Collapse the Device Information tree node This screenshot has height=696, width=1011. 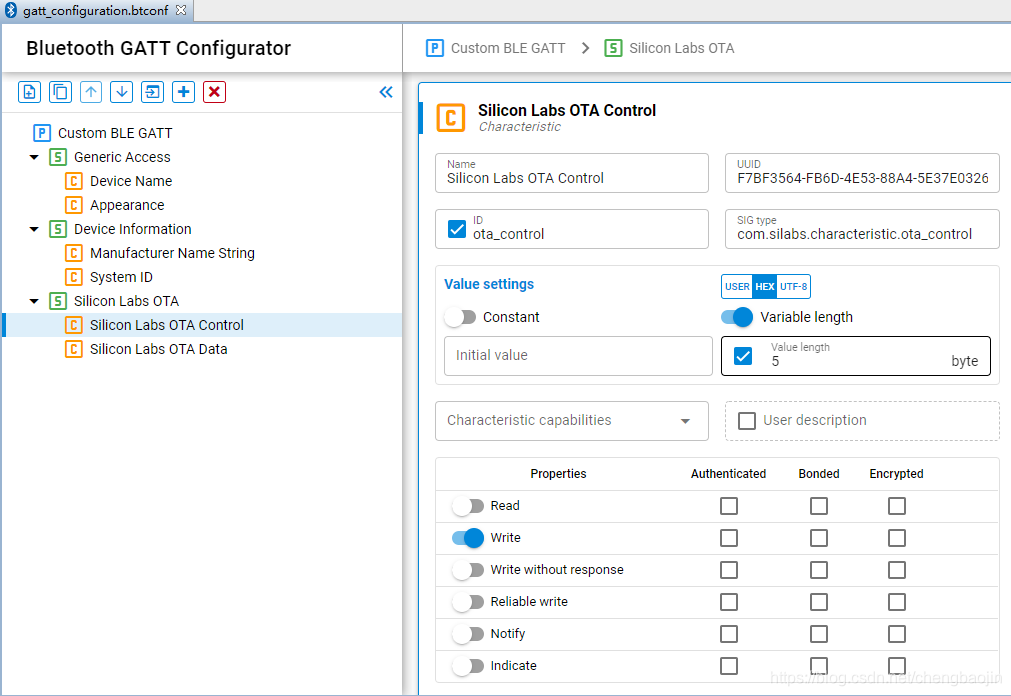pyautogui.click(x=34, y=230)
